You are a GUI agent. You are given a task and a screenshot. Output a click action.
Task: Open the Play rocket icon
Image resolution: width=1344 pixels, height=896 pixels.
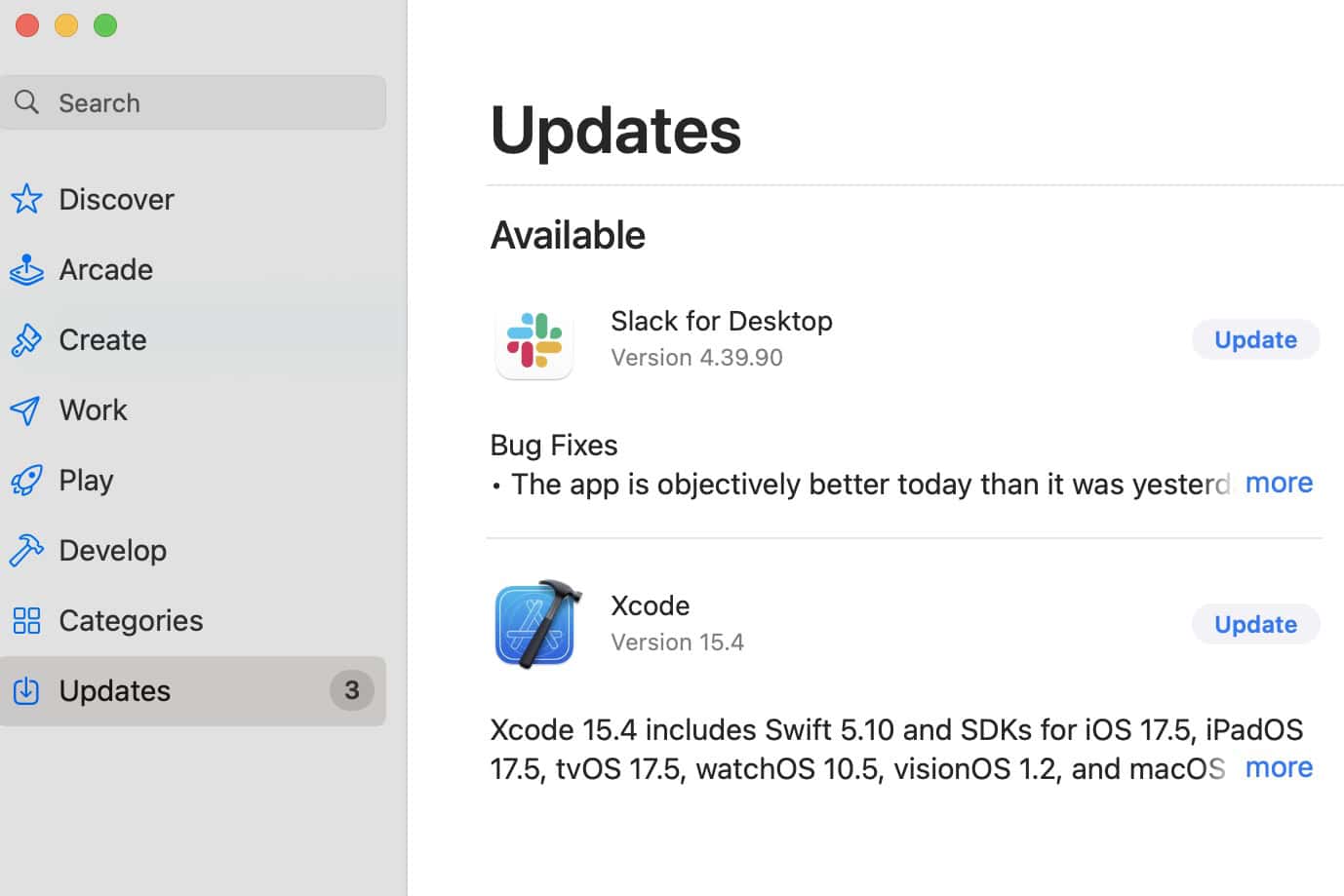point(26,481)
